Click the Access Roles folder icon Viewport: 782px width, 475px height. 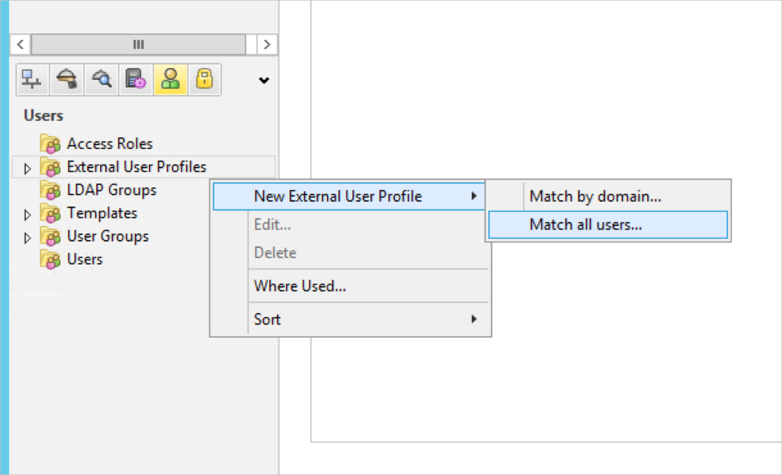pos(50,144)
